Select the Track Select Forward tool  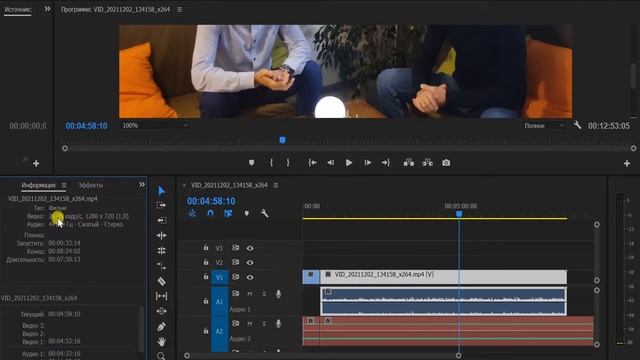coord(162,205)
